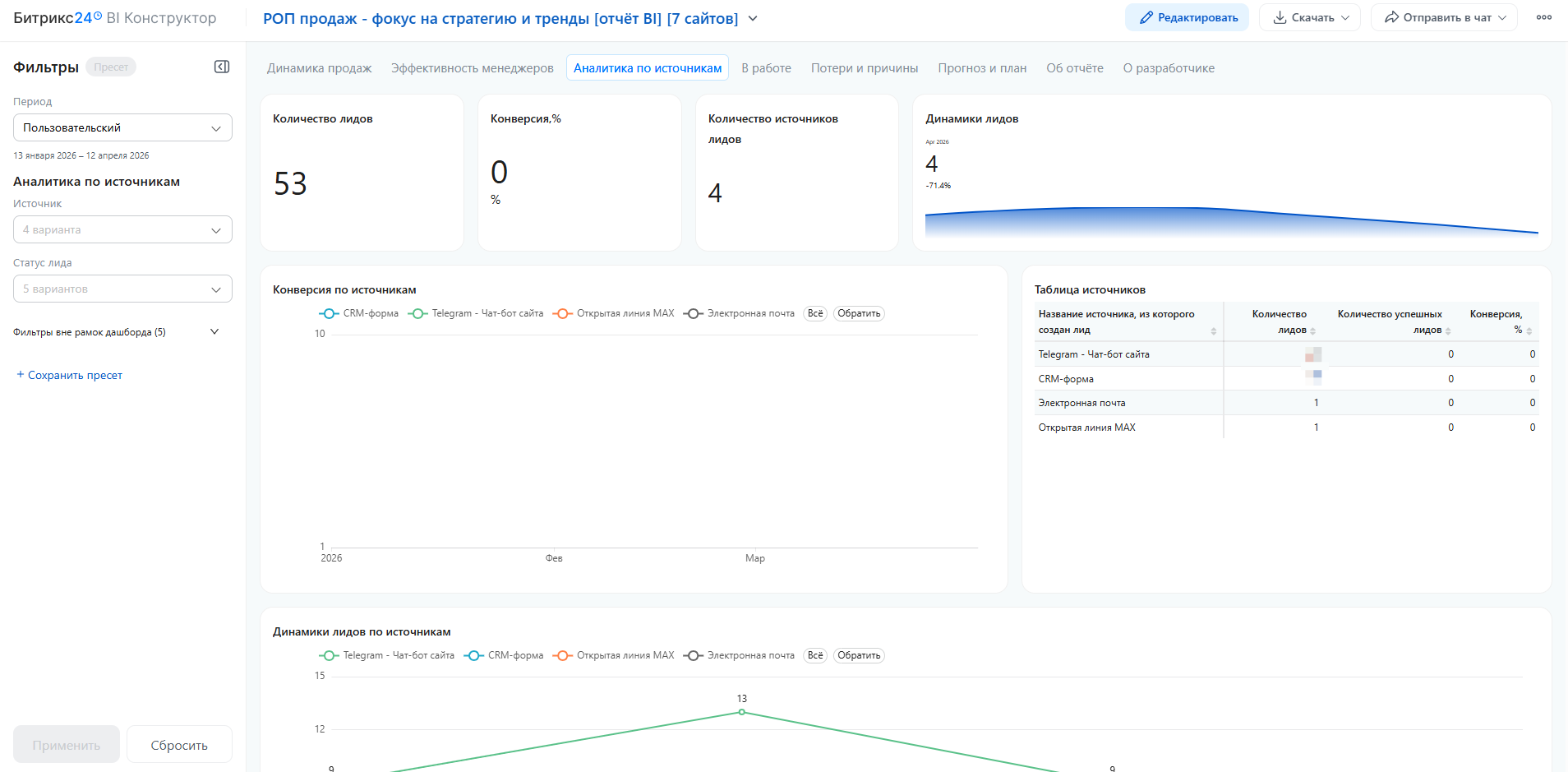Toggle Открытая линия MAX in leads dynamics legend
Image resolution: width=1568 pixels, height=772 pixels.
pyautogui.click(x=615, y=655)
